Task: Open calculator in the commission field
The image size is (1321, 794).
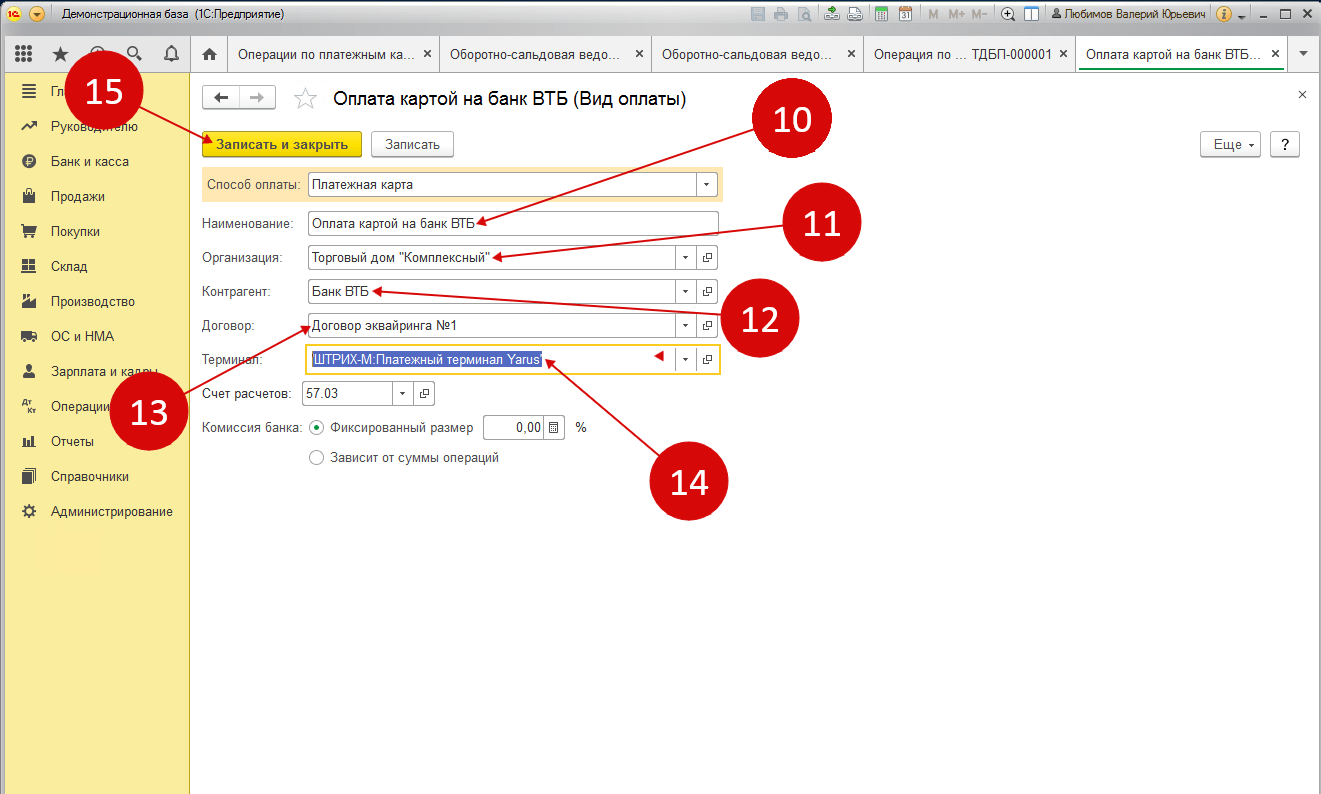Action: pyautogui.click(x=553, y=427)
